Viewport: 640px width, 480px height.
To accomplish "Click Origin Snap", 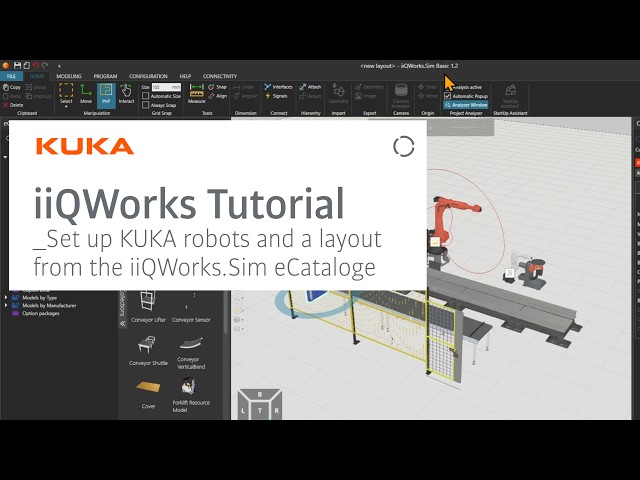I will (427, 87).
